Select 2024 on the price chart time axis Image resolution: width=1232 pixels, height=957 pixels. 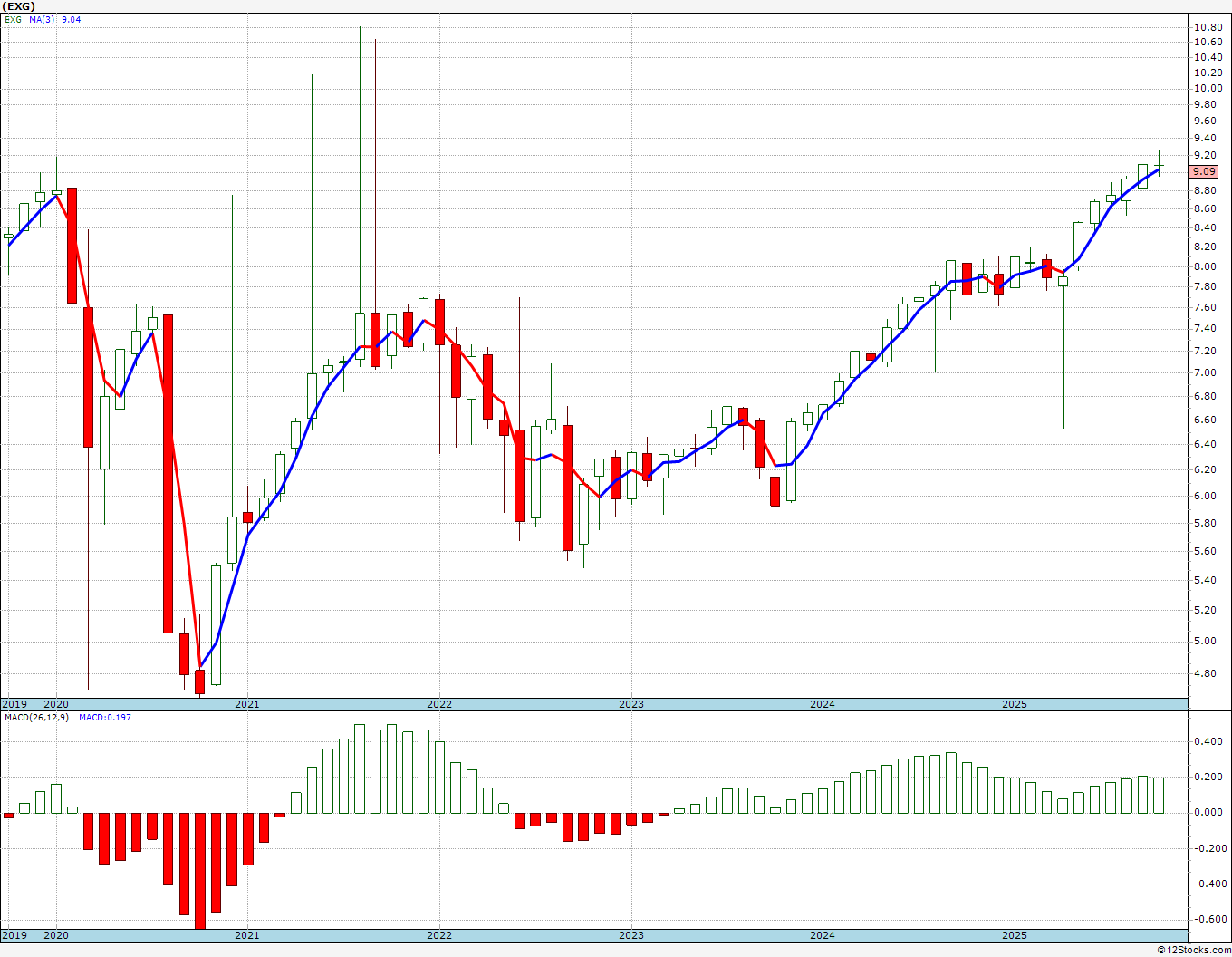tap(823, 704)
